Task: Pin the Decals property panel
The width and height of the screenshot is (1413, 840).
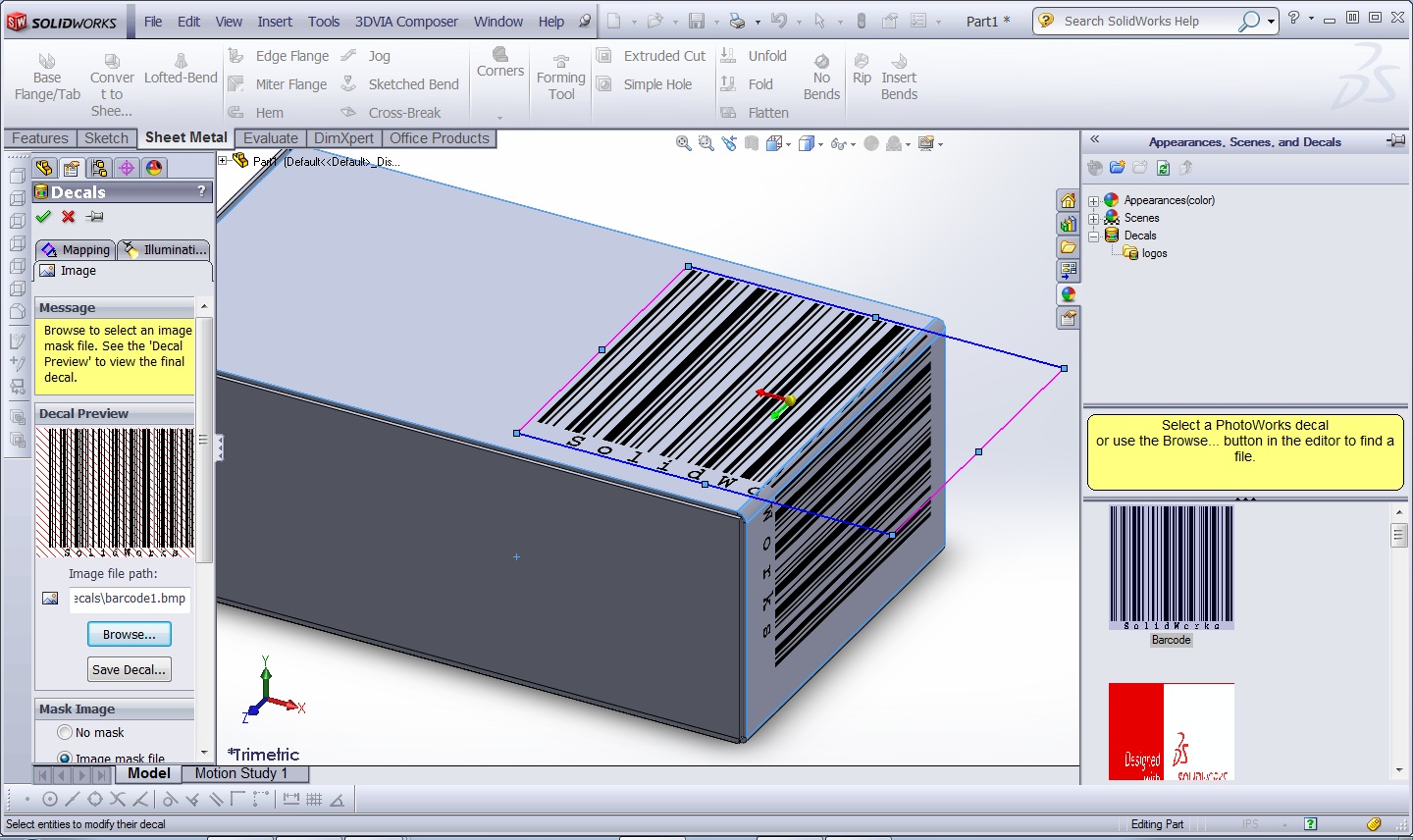Action: [95, 217]
